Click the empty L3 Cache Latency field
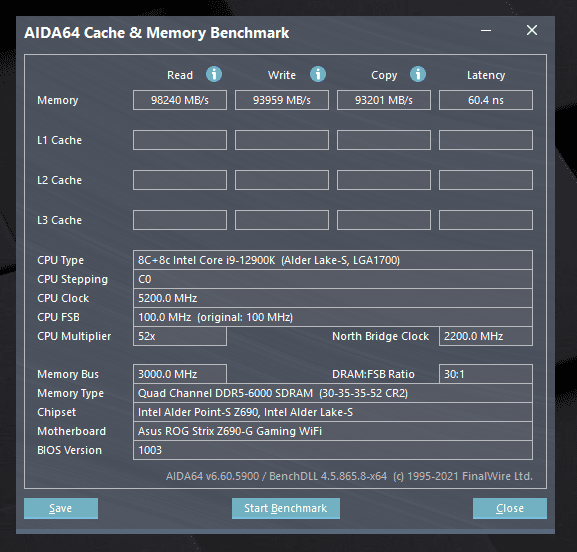 pyautogui.click(x=486, y=220)
